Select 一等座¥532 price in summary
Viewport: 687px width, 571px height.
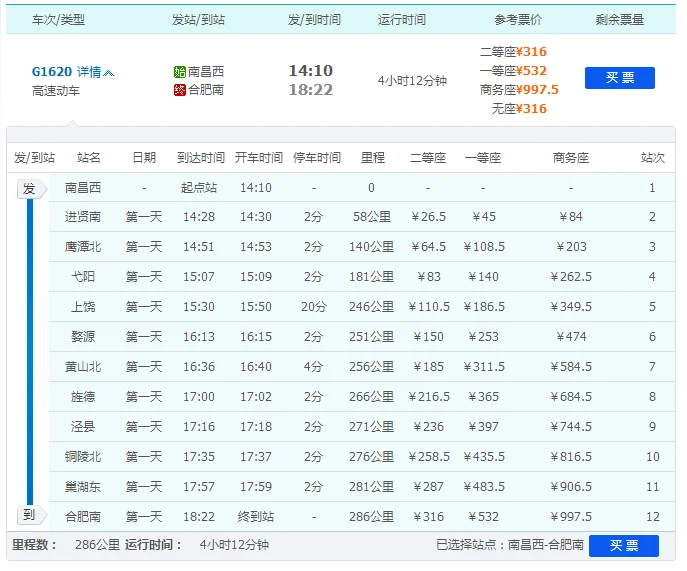[513, 71]
